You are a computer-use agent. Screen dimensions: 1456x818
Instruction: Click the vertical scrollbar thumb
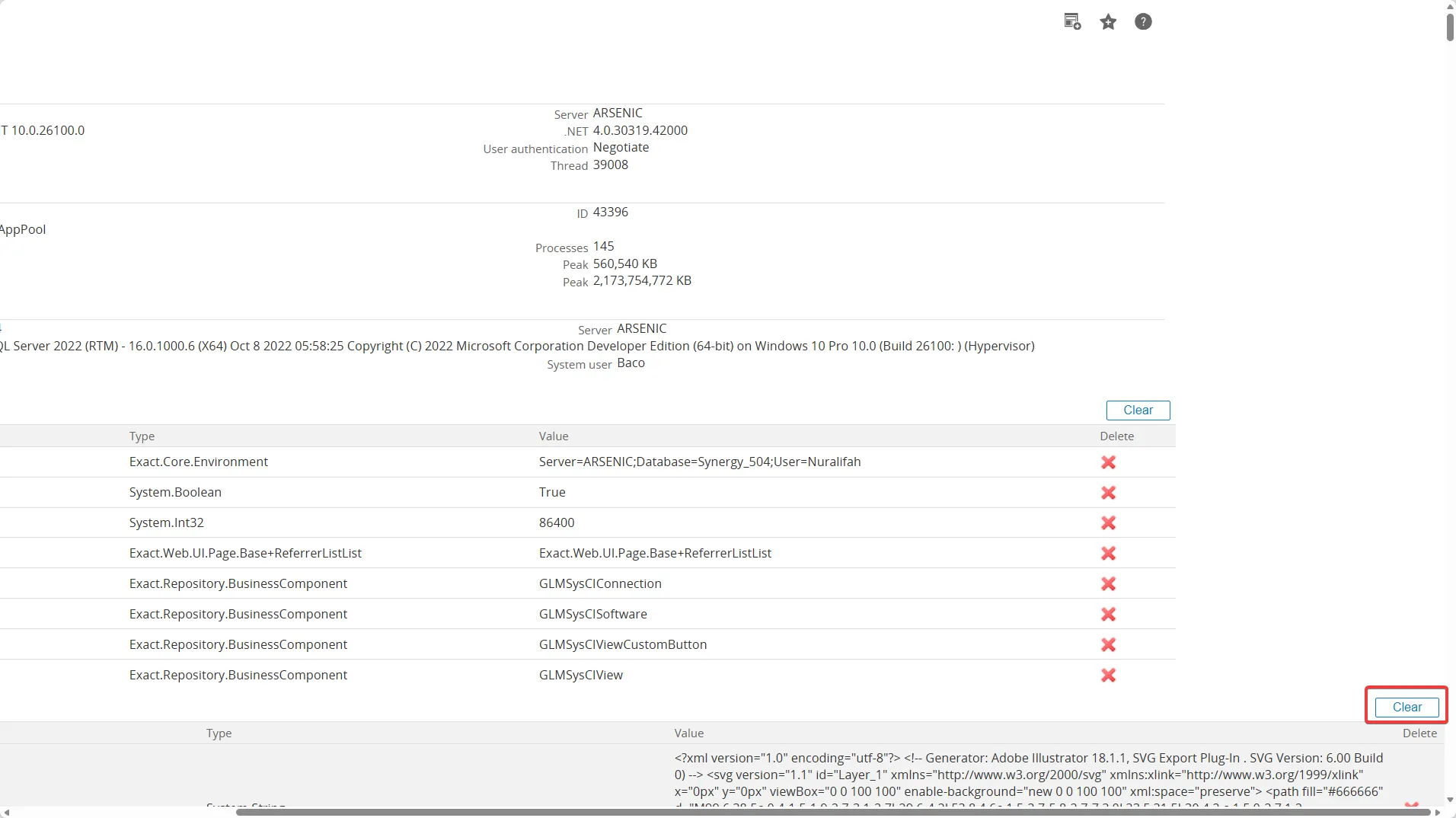(x=1450, y=21)
